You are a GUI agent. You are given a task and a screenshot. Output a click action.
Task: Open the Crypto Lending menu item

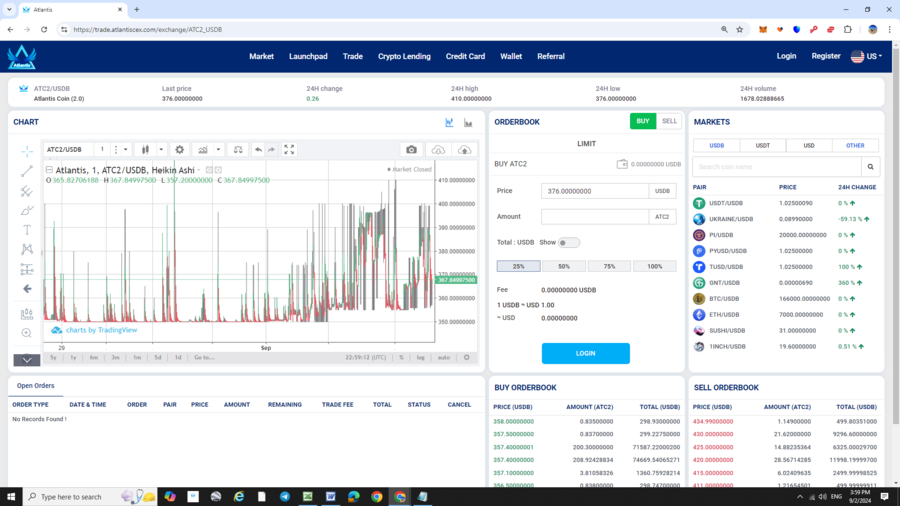coord(404,56)
